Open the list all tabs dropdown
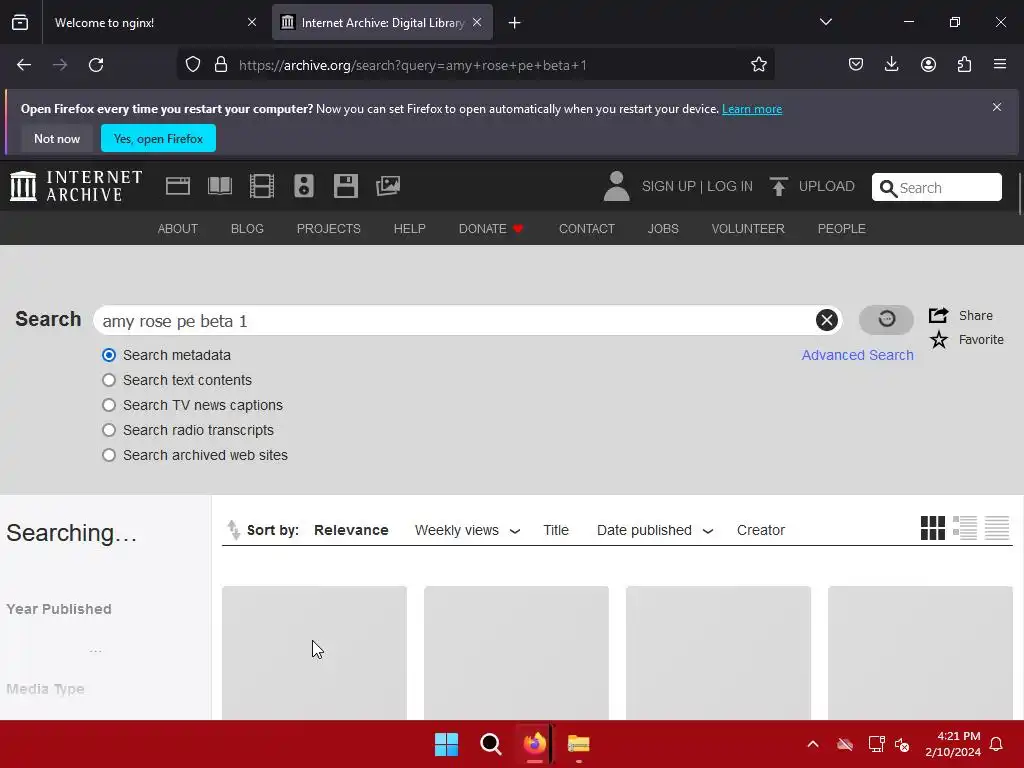Screen dimensions: 1024x768 click(825, 22)
